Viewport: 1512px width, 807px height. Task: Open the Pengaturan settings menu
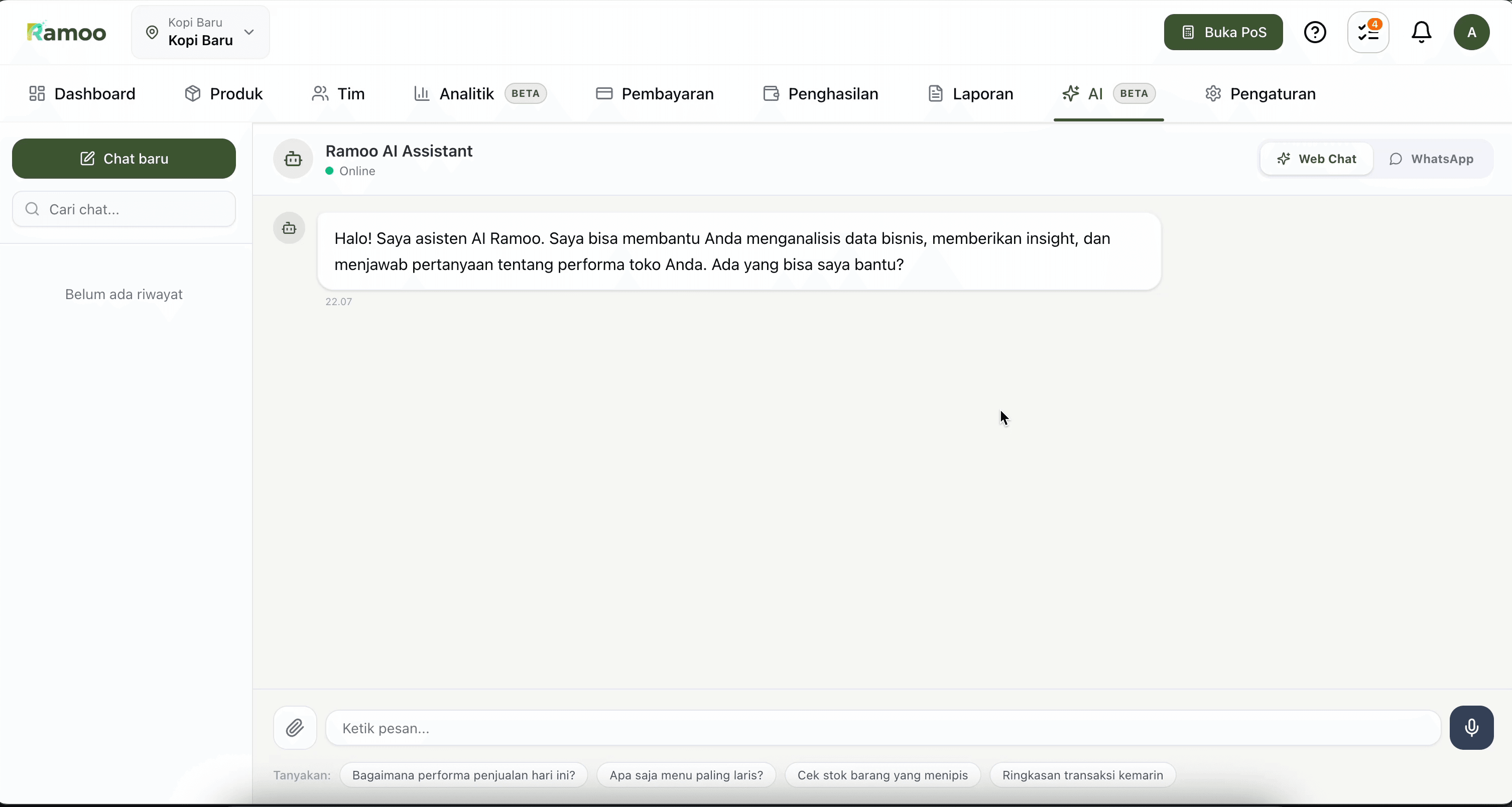(1261, 94)
